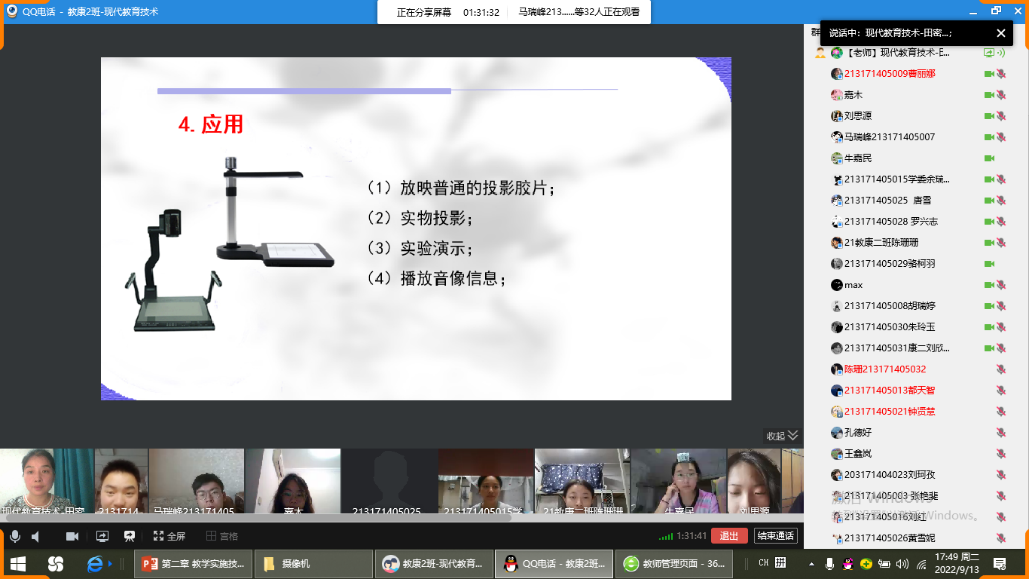Click muted mic icon beside 刘思源

click(1001, 116)
